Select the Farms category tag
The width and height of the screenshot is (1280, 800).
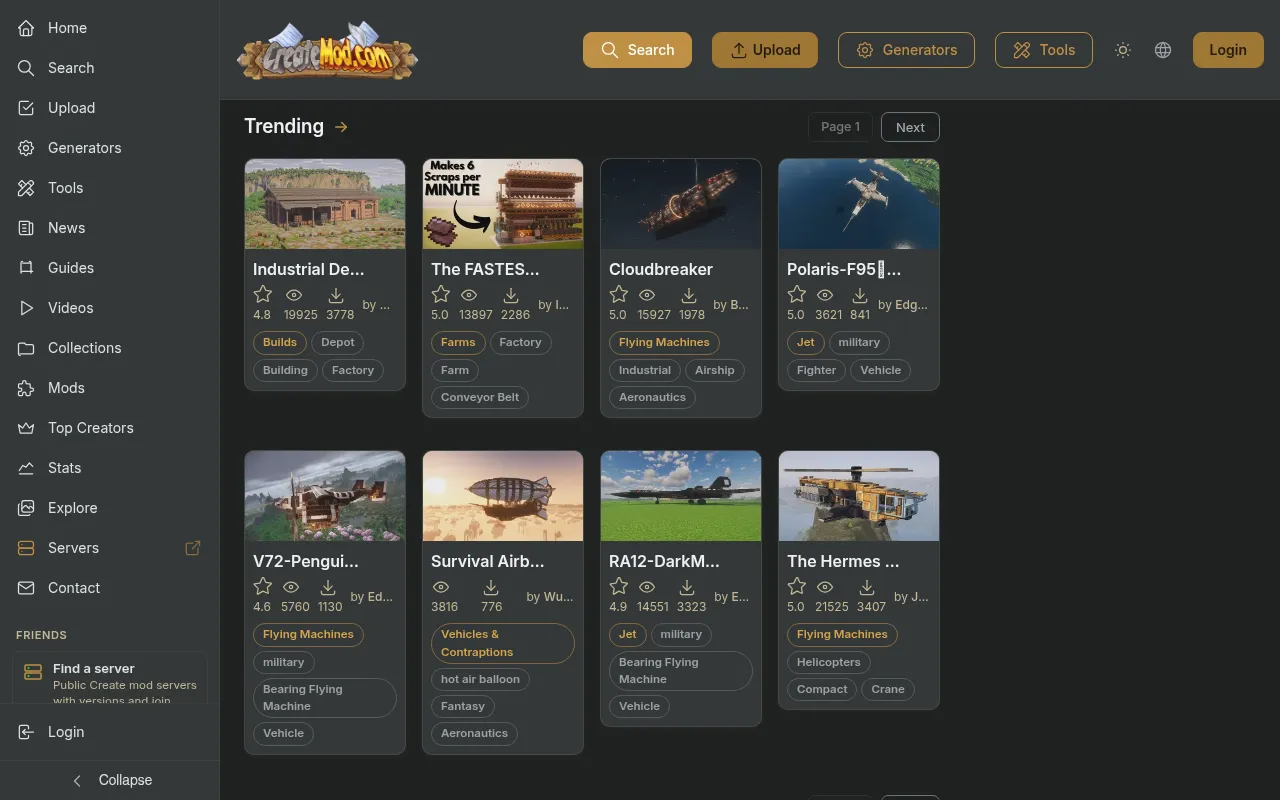click(458, 342)
